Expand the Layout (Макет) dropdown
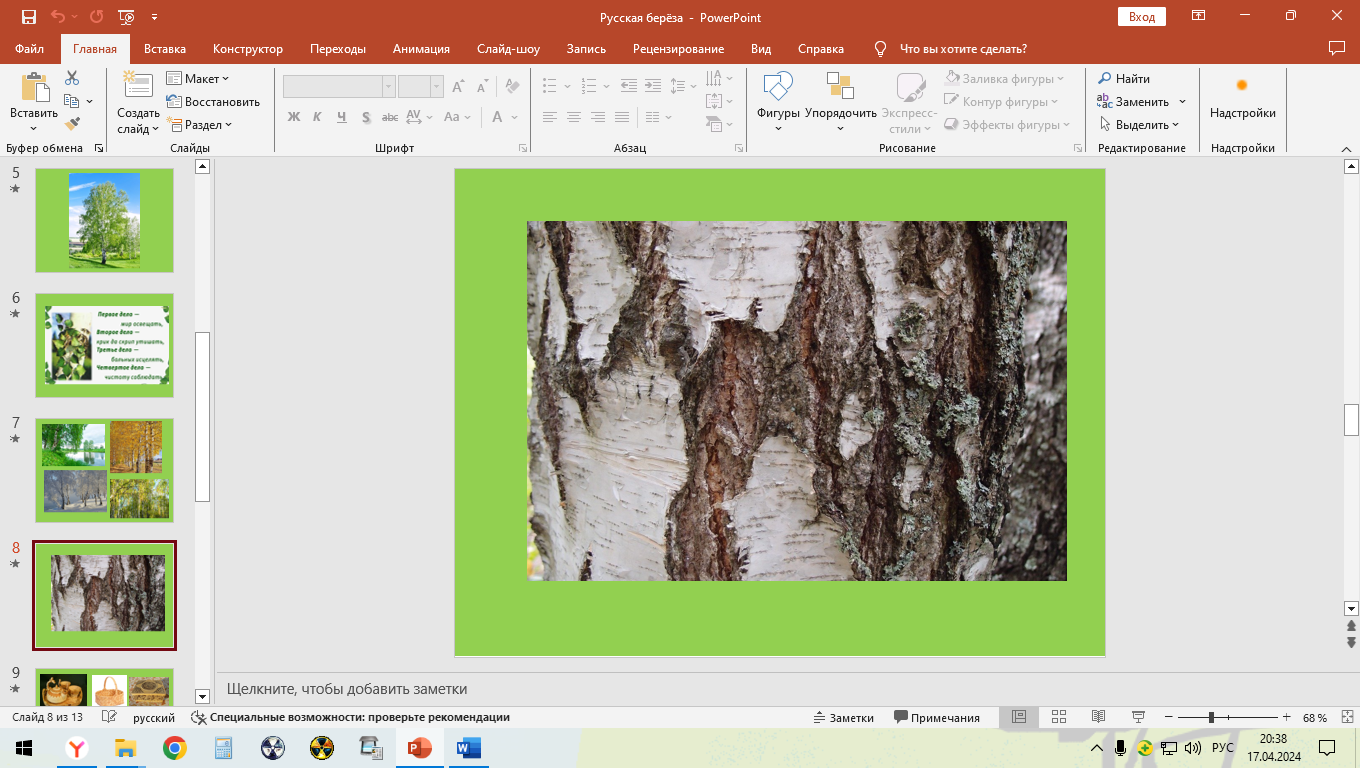Viewport: 1360px width, 768px height. 198,78
